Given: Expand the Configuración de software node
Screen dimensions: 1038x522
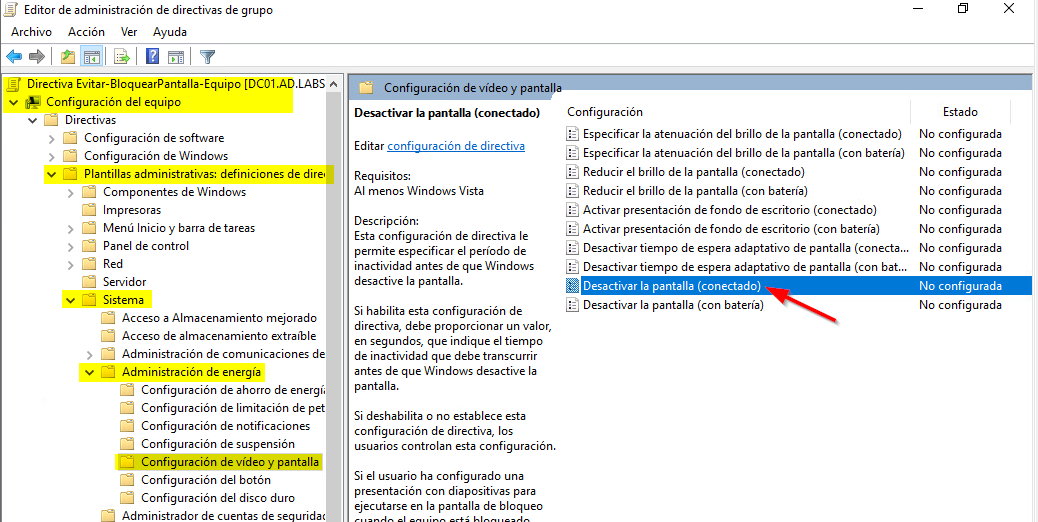Looking at the screenshot, I should [51, 138].
